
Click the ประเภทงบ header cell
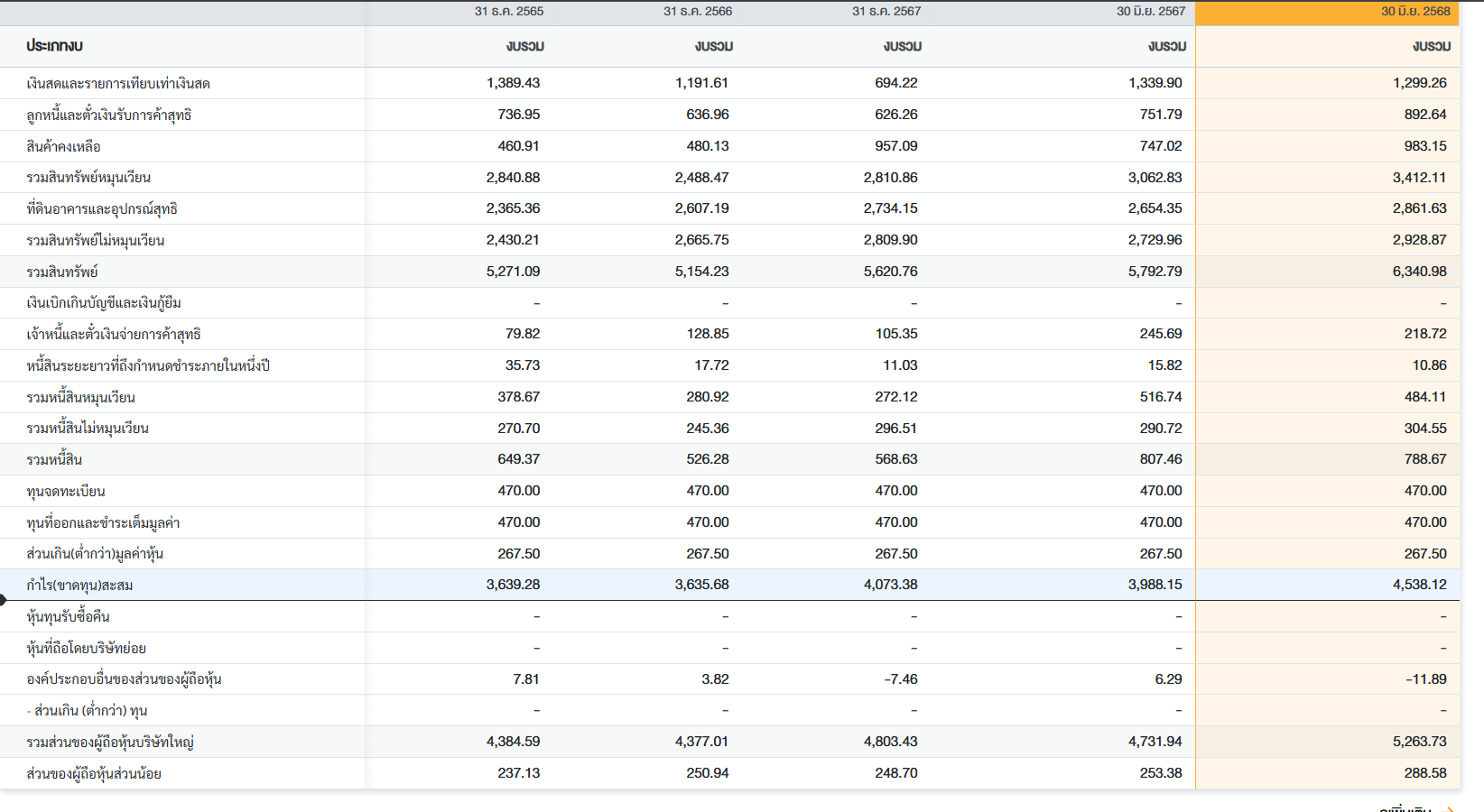click(x=54, y=46)
